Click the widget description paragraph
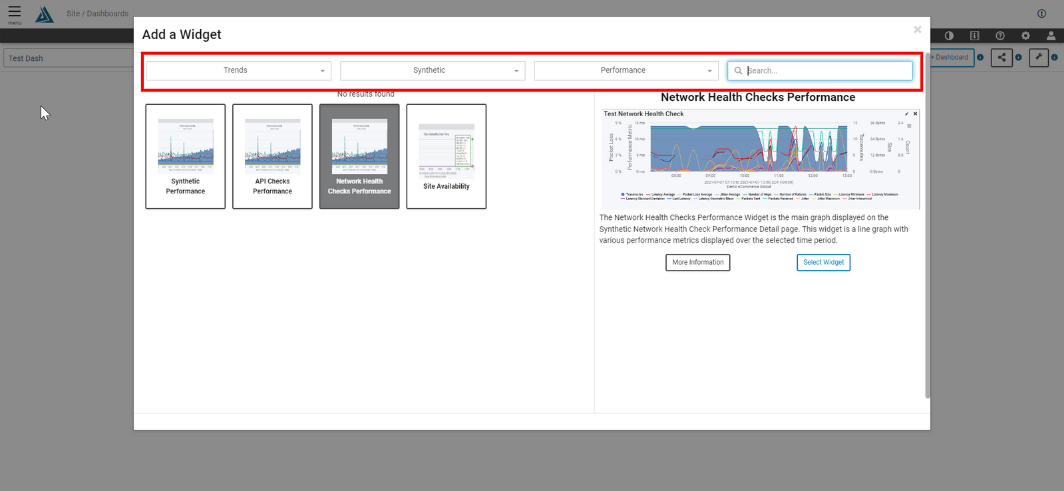 click(754, 229)
